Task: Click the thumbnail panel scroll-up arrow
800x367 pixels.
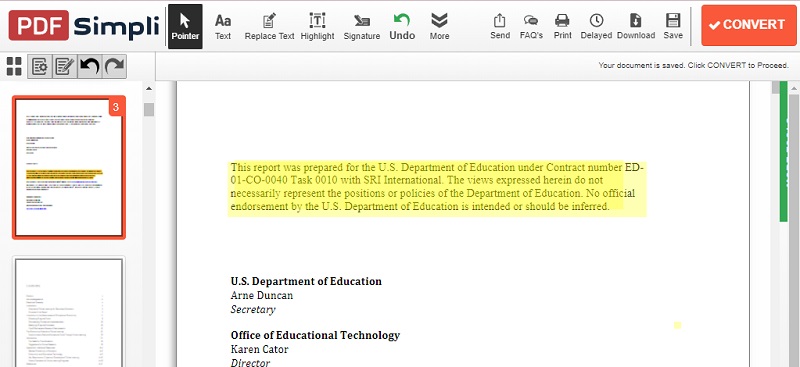Action: tap(148, 88)
